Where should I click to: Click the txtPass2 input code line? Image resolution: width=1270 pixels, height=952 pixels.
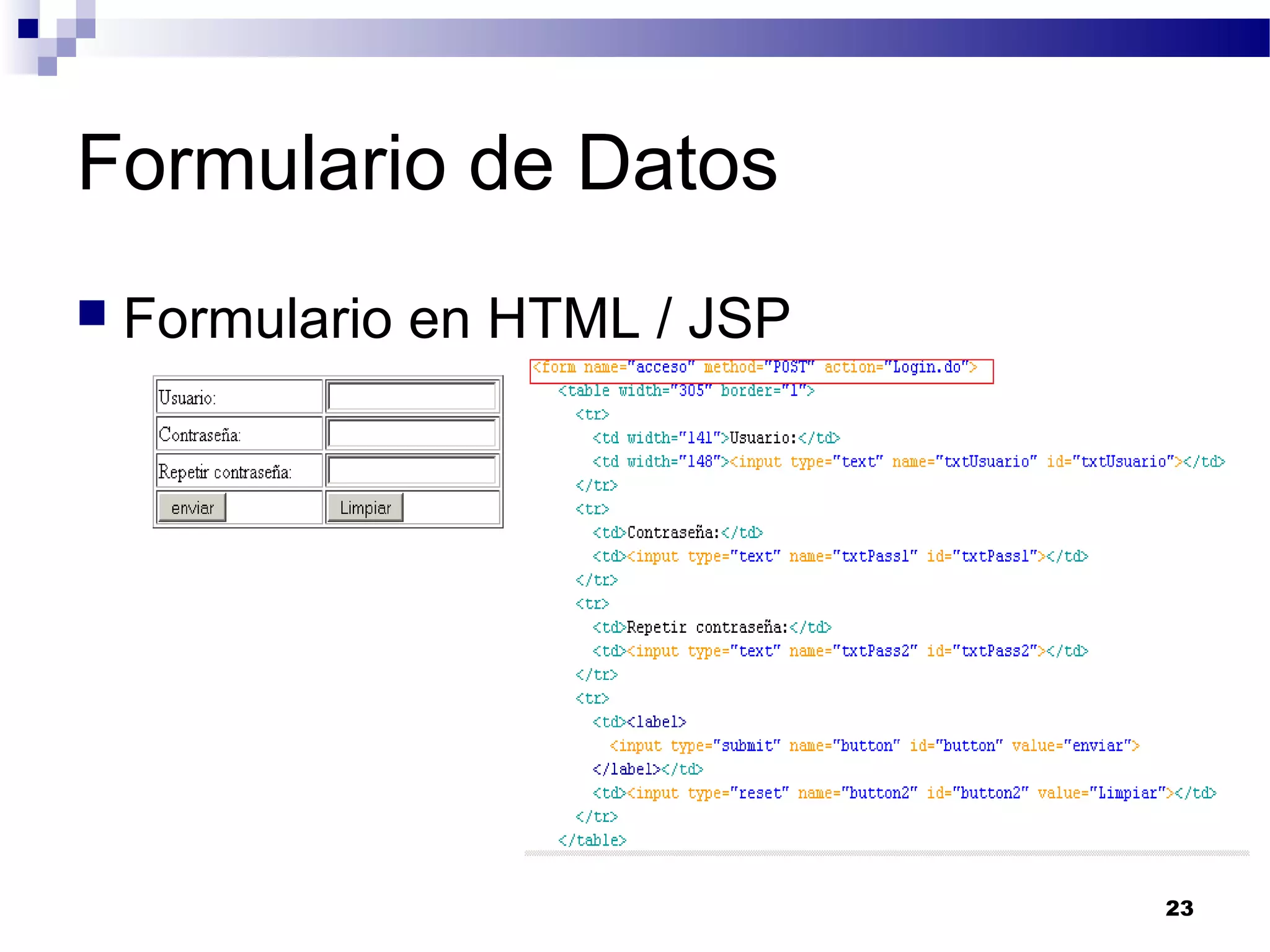pyautogui.click(x=840, y=651)
